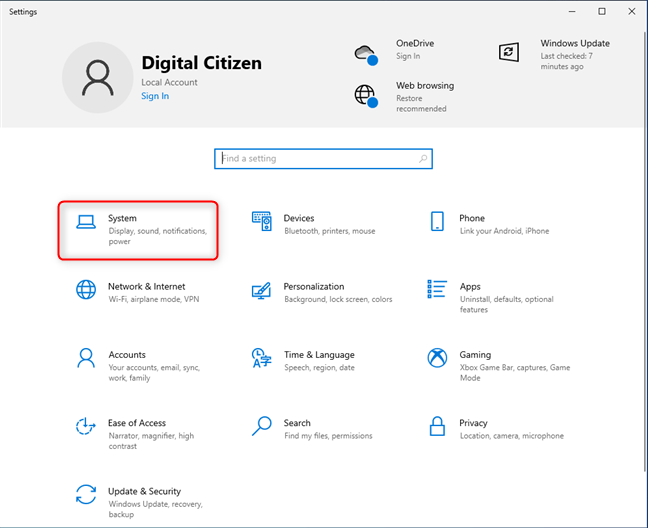Click the Apps list icon
This screenshot has height=528, width=648.
pos(437,289)
